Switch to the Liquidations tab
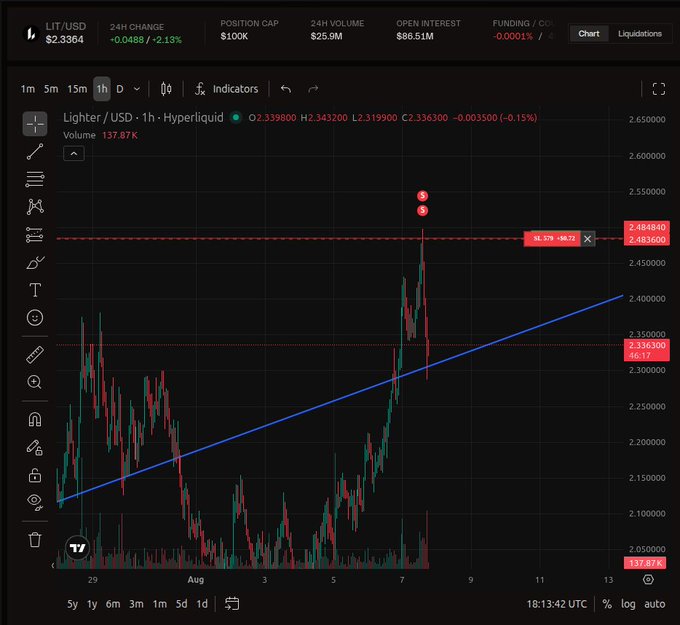 click(640, 33)
